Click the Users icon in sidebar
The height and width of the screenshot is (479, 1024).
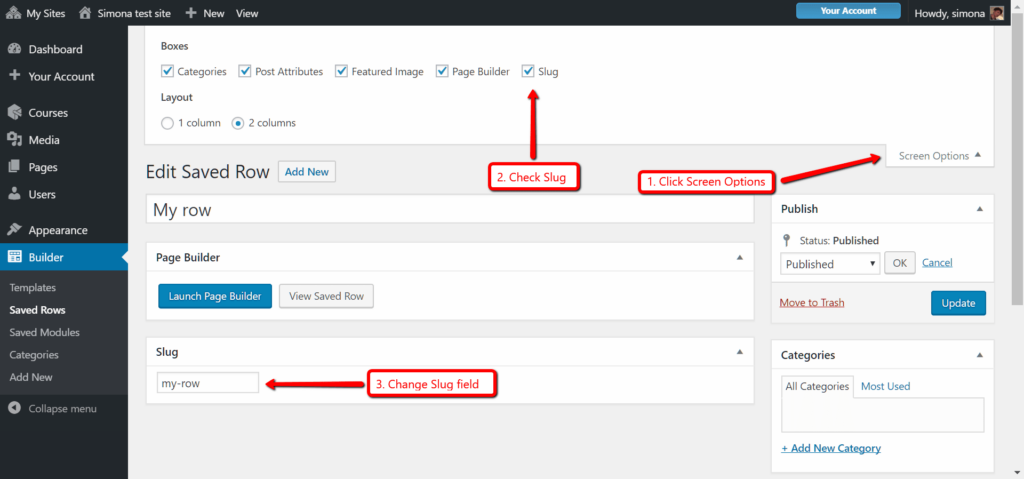14,194
